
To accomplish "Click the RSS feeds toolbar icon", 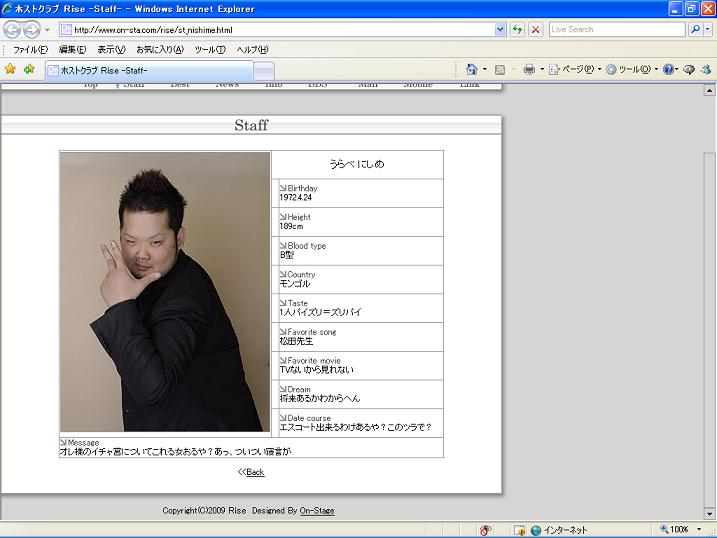I will pos(500,69).
